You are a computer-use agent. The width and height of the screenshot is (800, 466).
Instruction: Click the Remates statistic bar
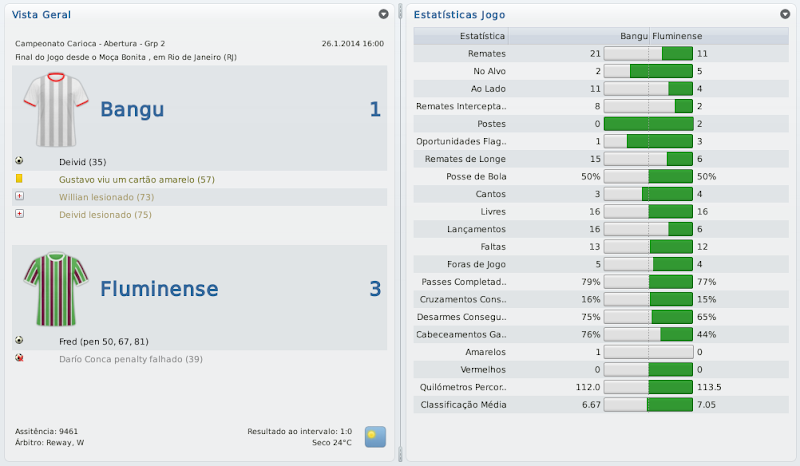point(648,53)
